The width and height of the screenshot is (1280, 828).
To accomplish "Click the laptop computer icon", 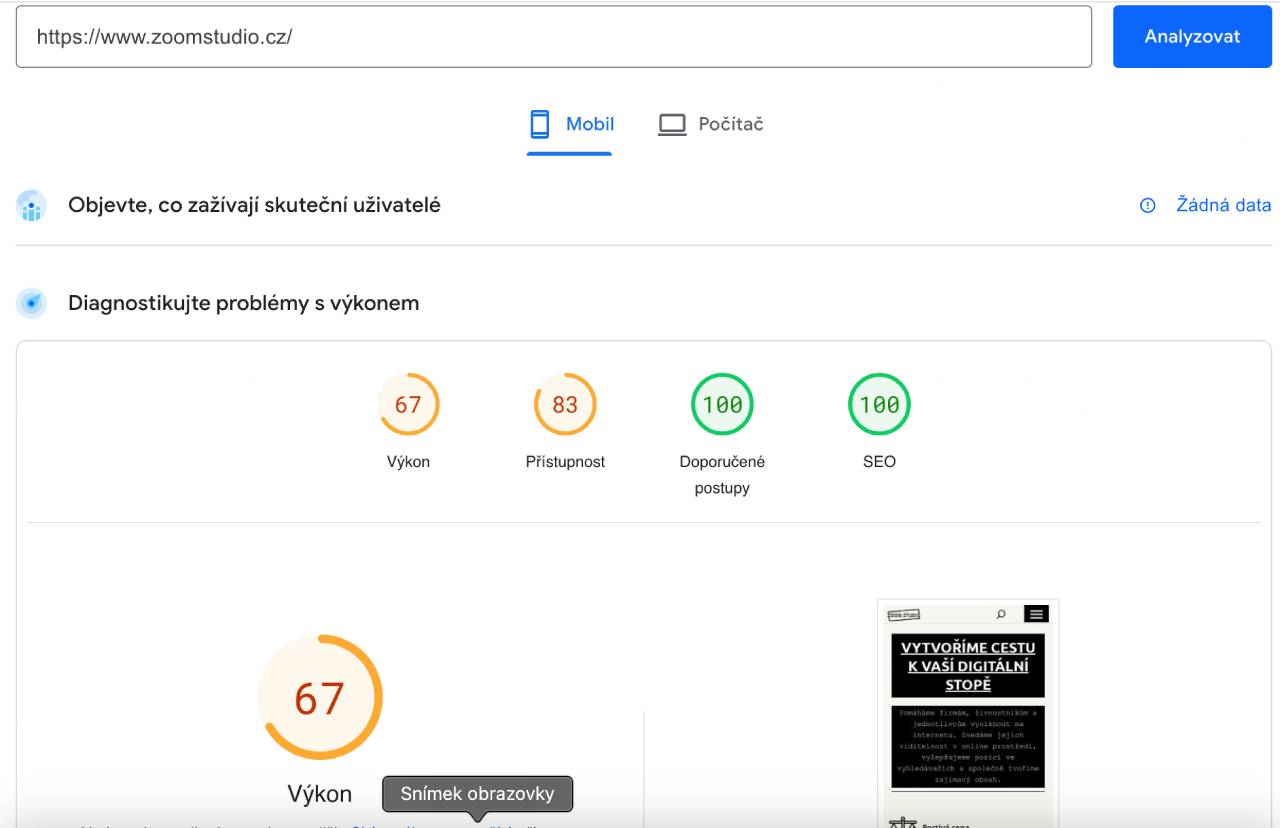I will point(672,125).
